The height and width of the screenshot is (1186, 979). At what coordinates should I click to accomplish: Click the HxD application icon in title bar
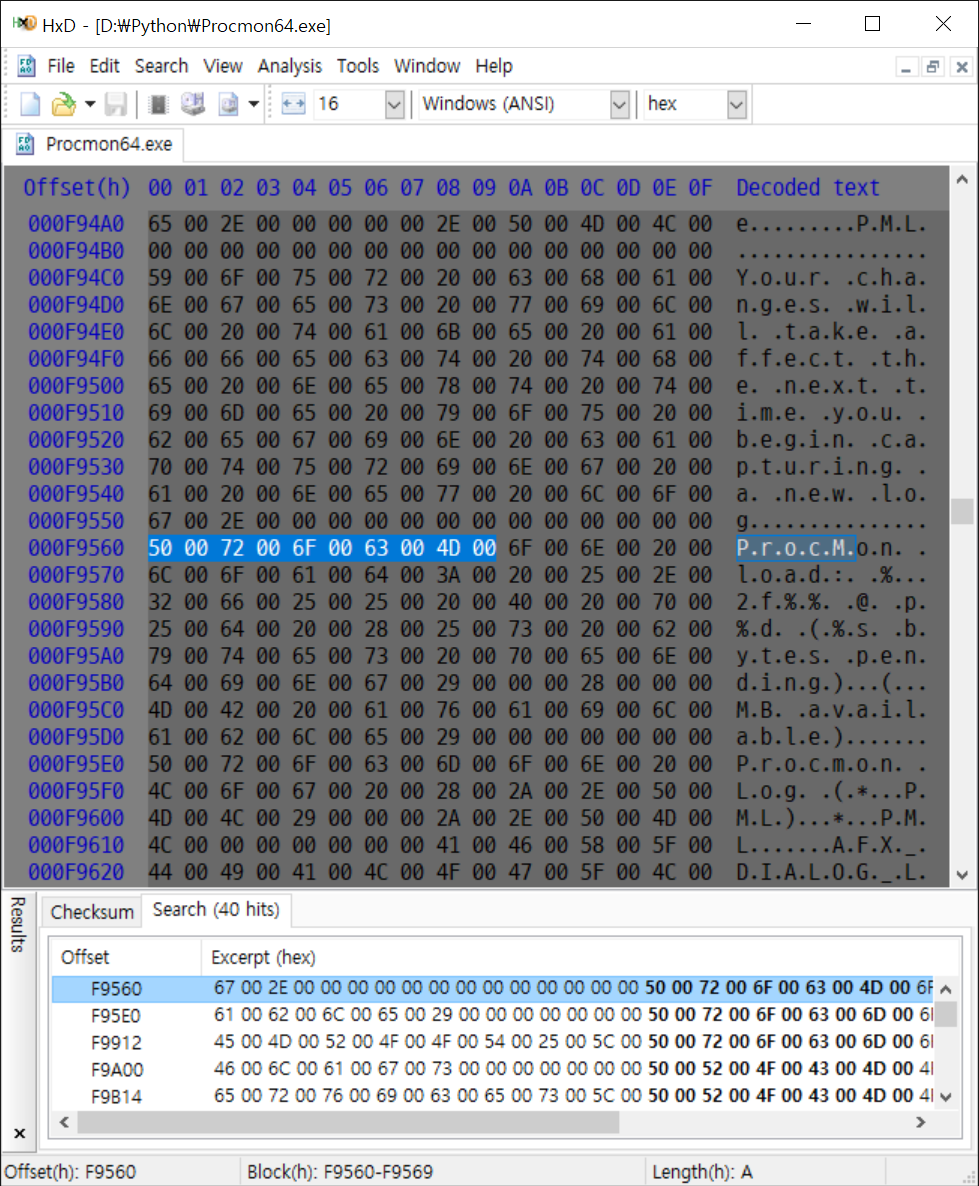click(24, 23)
